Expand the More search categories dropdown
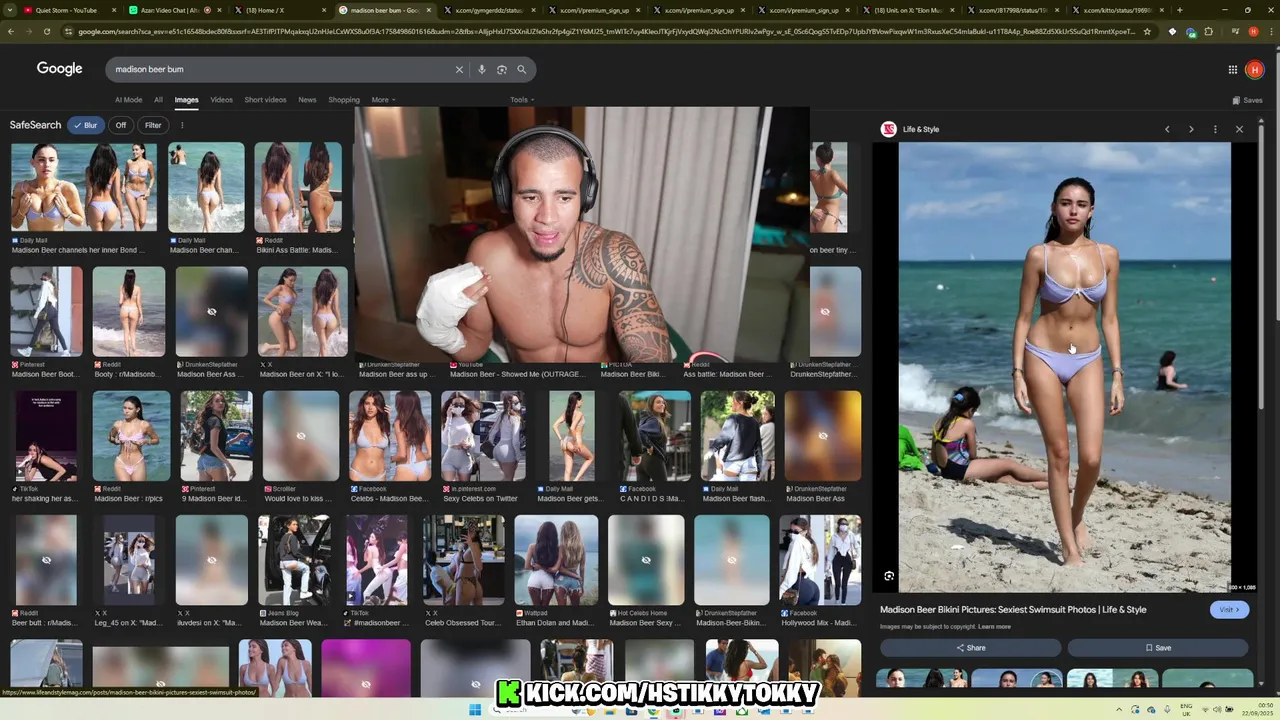Viewport: 1280px width, 720px height. click(383, 100)
